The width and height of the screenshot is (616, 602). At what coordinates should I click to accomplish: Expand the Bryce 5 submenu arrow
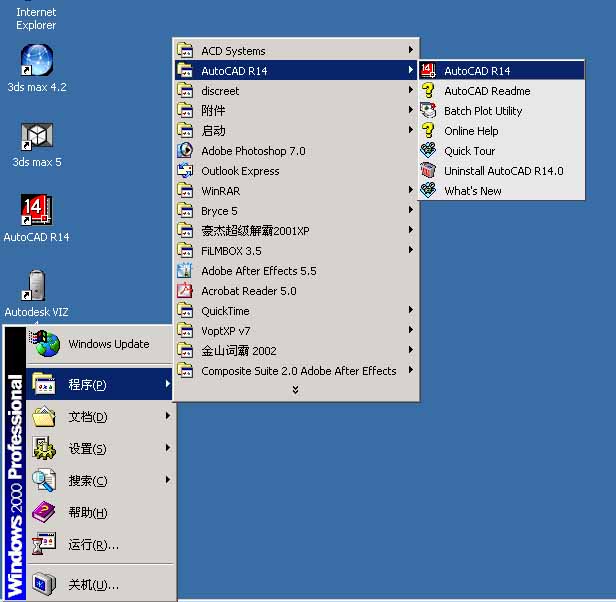[x=411, y=210]
